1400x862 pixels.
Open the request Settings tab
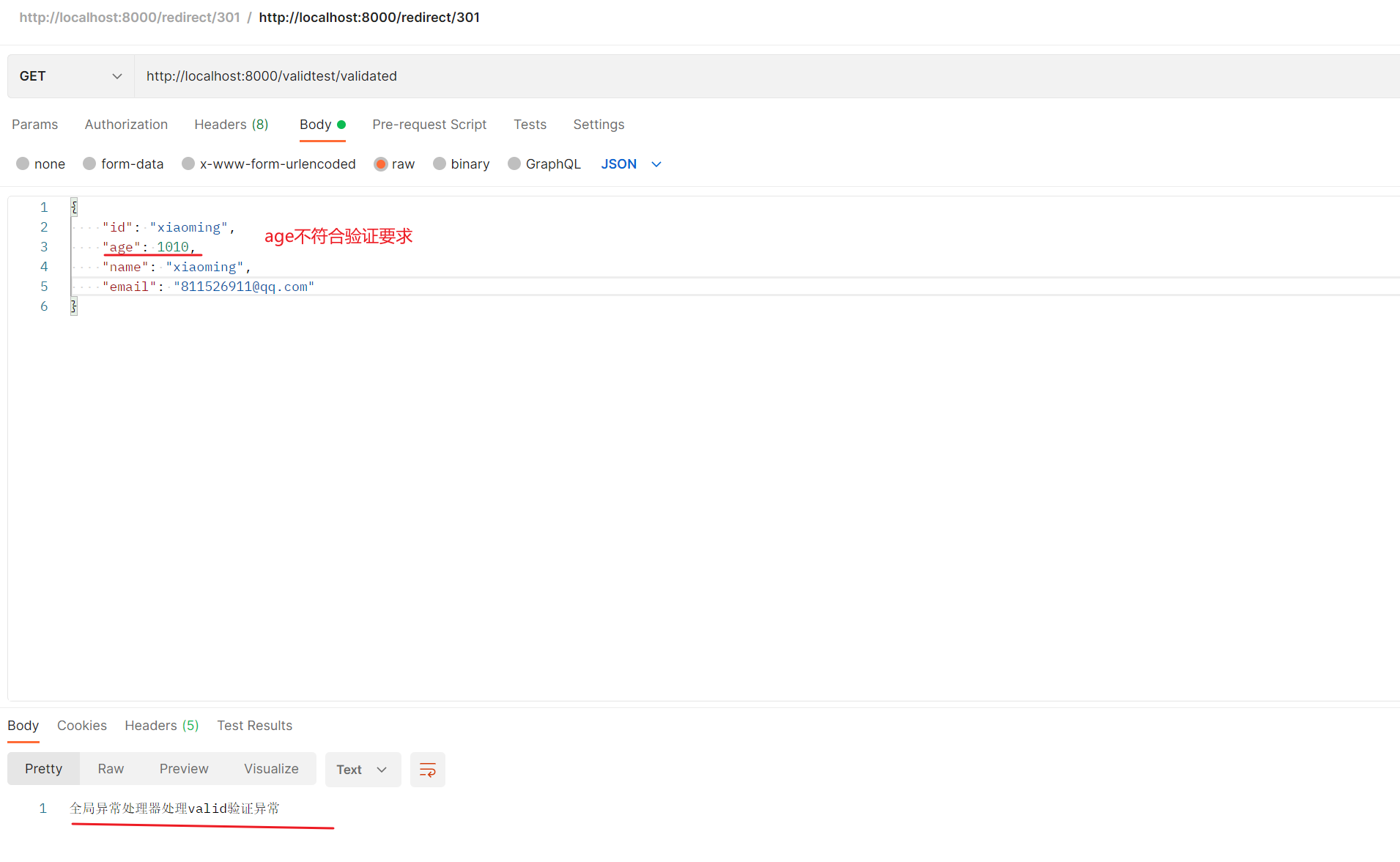[x=599, y=125]
